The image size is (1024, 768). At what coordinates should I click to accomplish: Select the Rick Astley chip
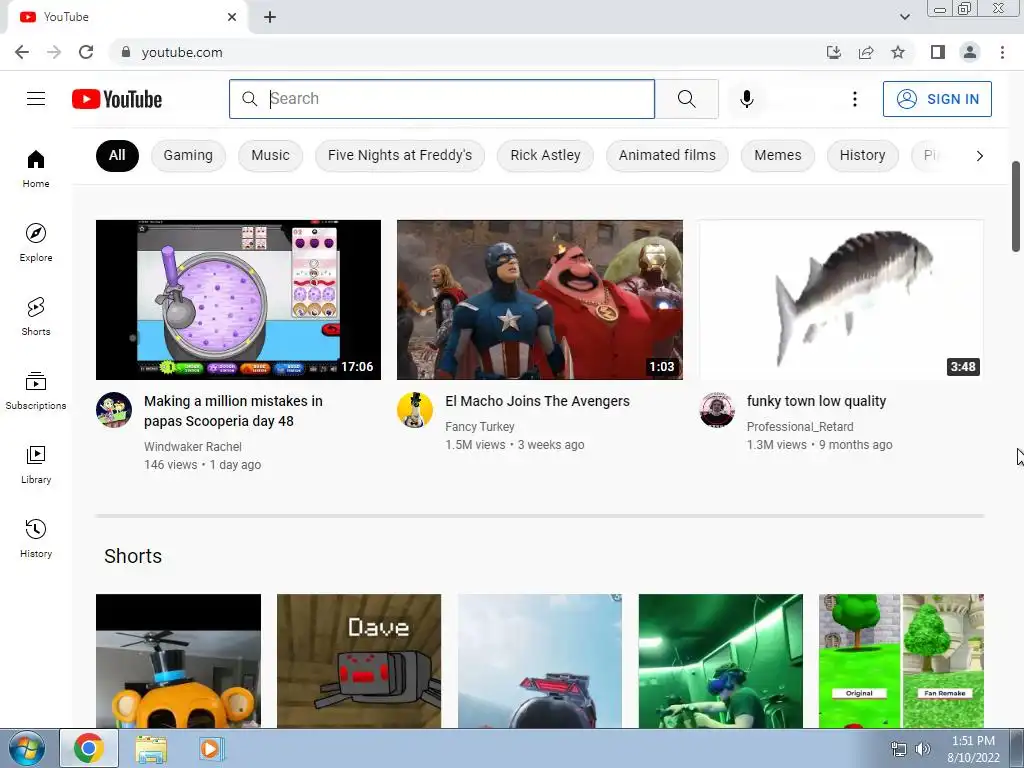pos(545,155)
